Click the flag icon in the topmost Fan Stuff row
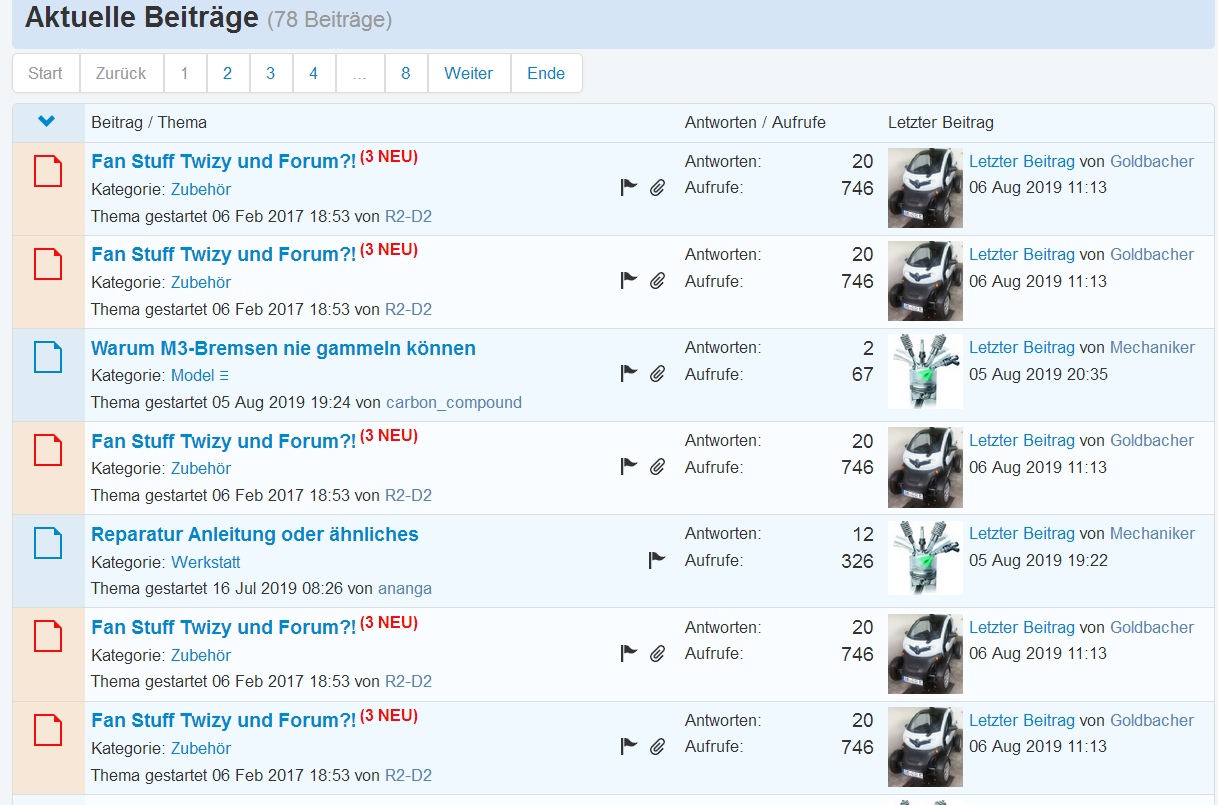Viewport: 1218px width, 805px height. coord(629,187)
